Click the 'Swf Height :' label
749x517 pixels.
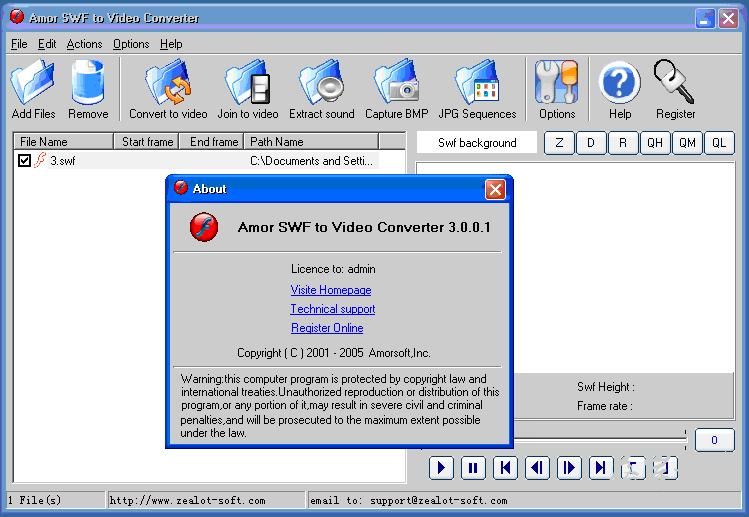click(606, 387)
